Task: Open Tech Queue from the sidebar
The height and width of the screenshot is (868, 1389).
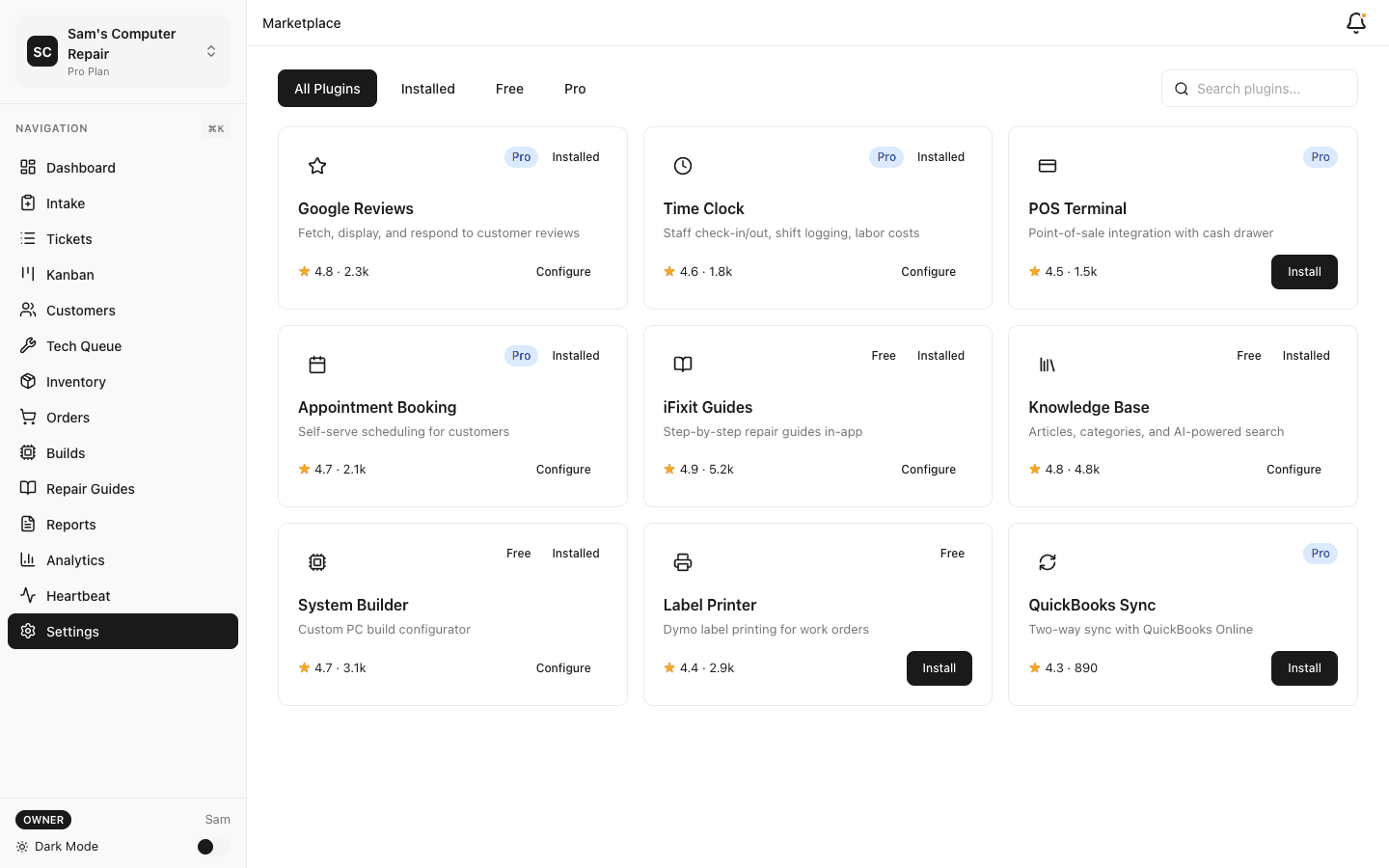Action: pos(84,345)
